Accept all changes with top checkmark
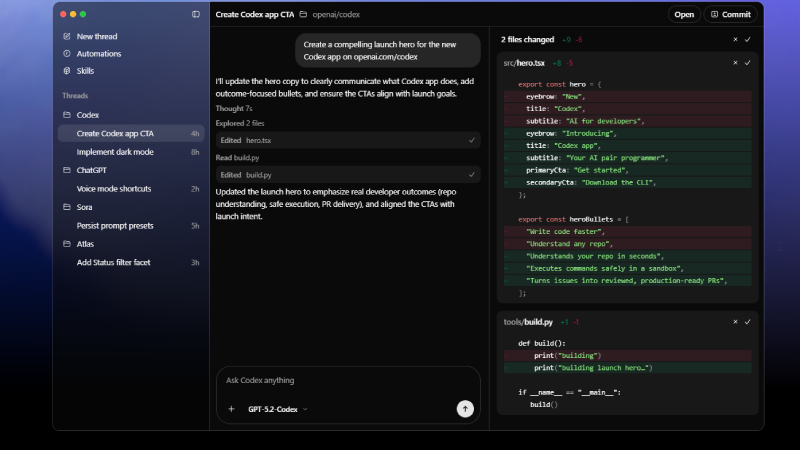 click(x=747, y=39)
